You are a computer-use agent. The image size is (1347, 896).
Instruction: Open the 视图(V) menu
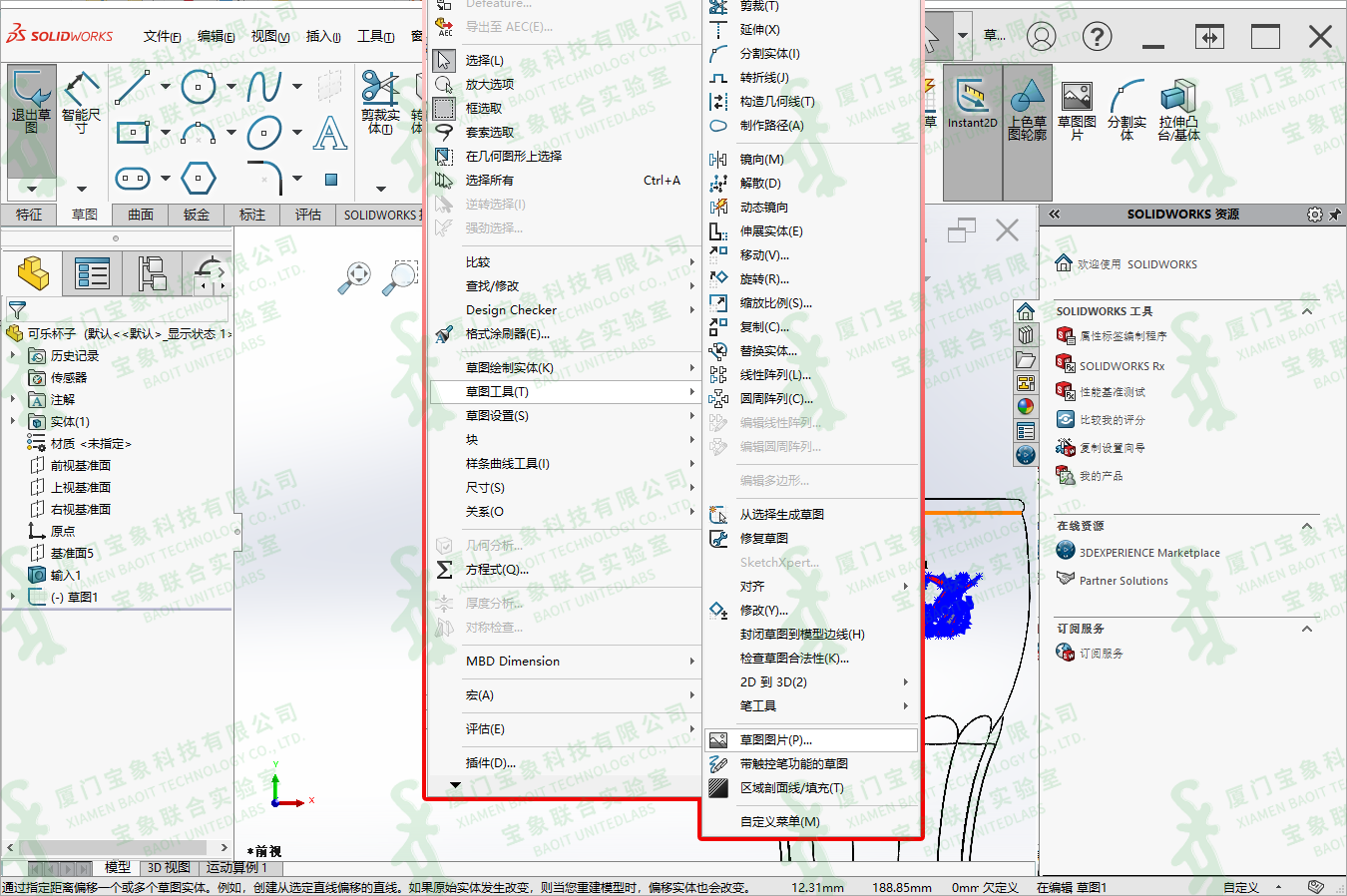click(269, 37)
